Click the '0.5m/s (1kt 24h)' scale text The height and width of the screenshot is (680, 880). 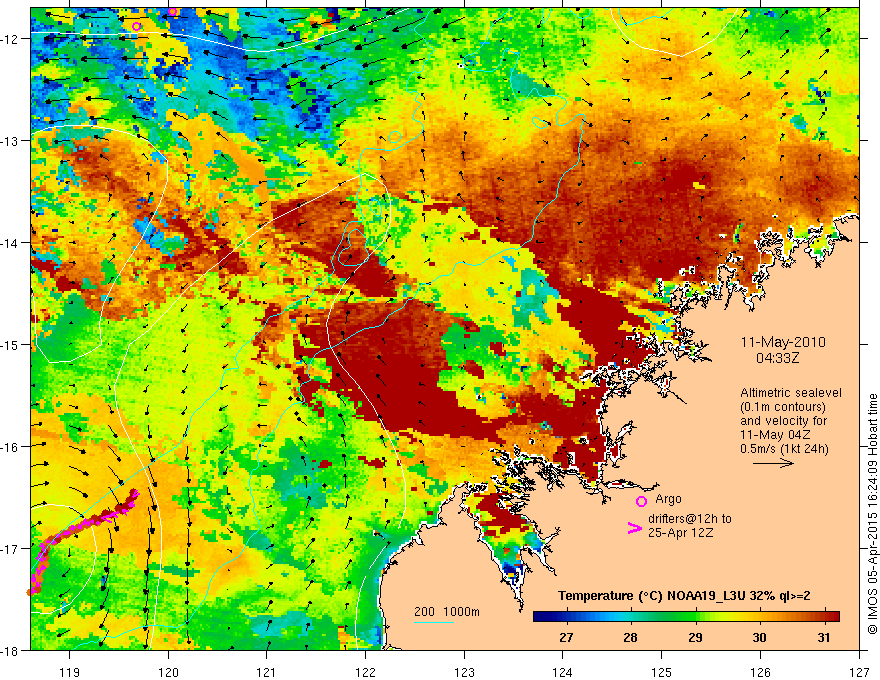(784, 449)
